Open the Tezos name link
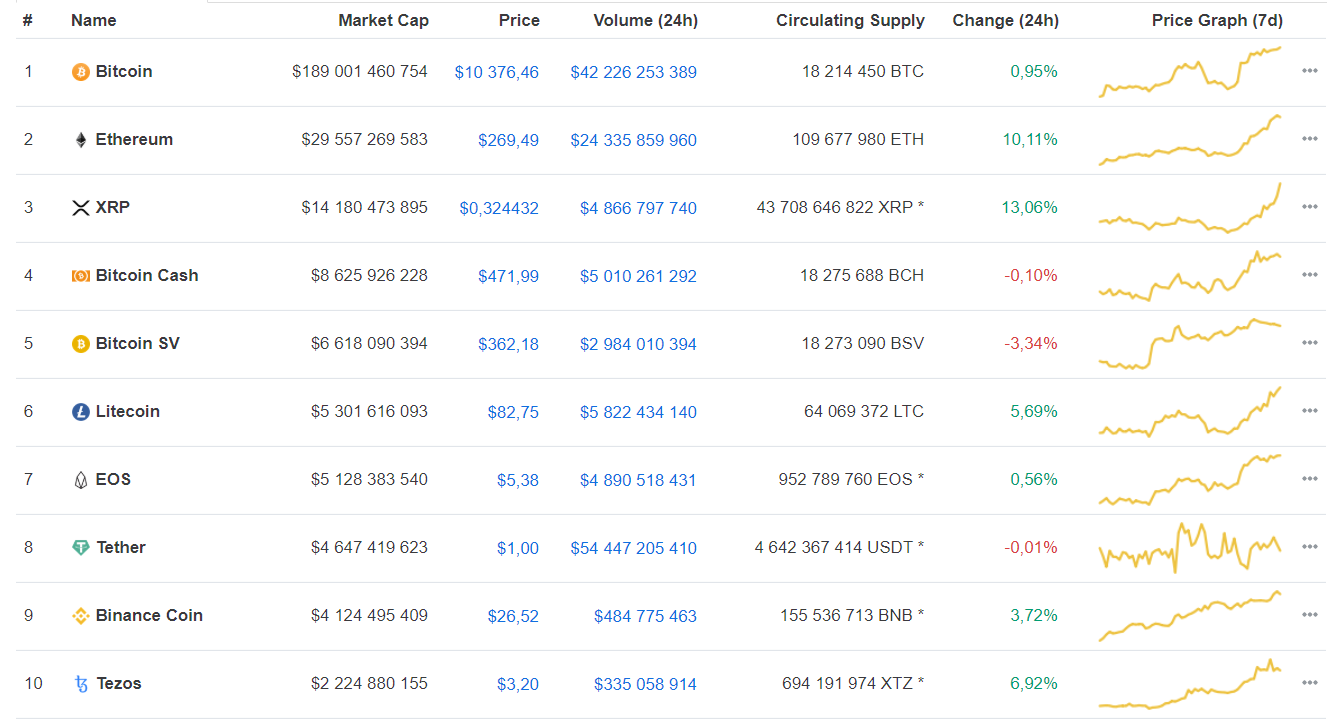 (x=119, y=684)
